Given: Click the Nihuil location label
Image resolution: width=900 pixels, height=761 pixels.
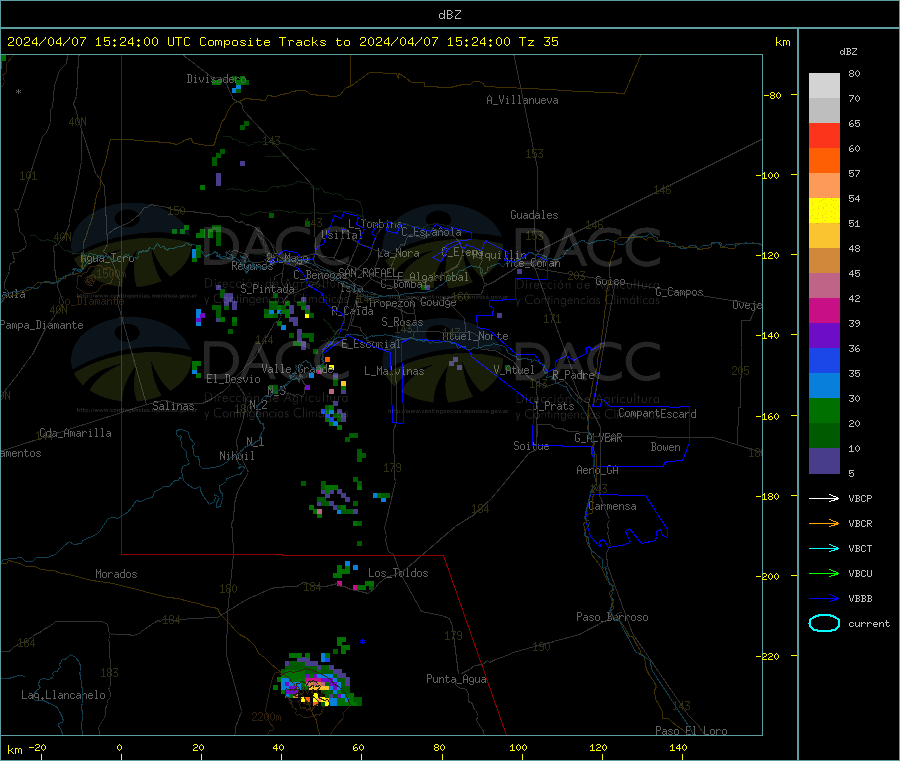Looking at the screenshot, I should (x=236, y=456).
